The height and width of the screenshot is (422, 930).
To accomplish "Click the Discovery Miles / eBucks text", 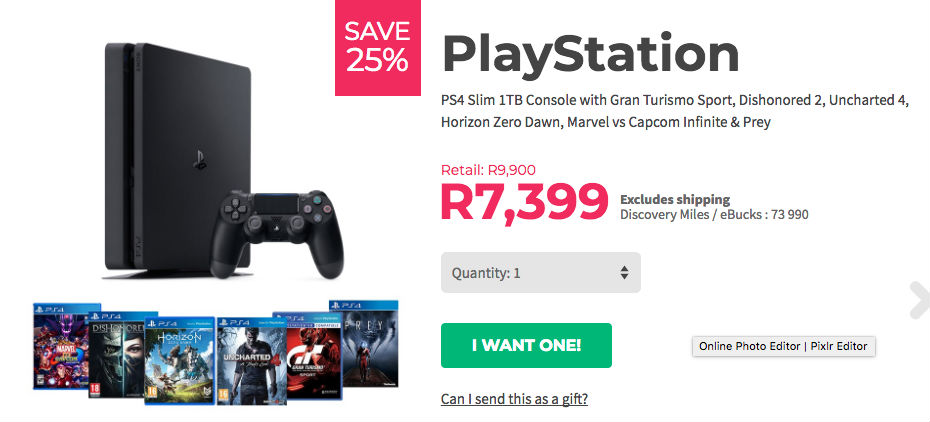I will pos(714,214).
